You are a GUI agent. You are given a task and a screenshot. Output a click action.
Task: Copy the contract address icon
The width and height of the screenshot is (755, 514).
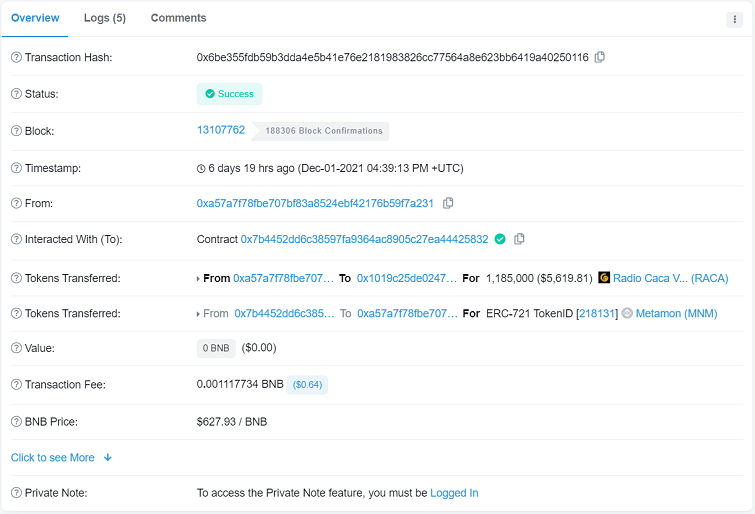(519, 239)
